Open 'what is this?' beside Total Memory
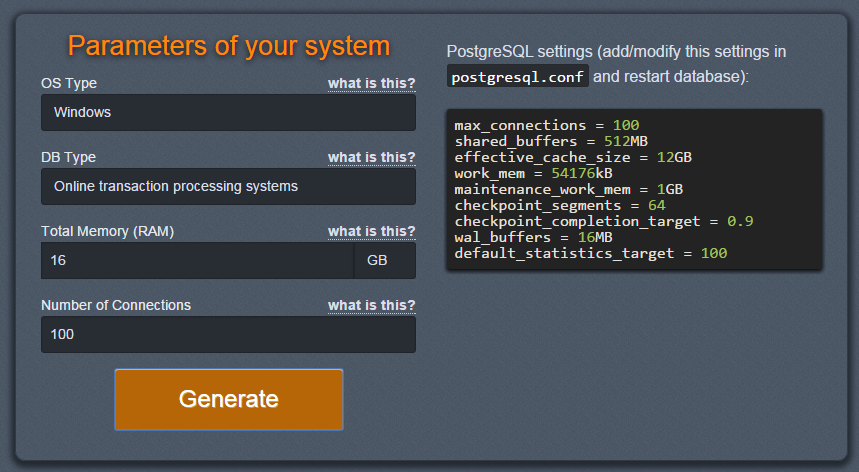 pos(371,231)
